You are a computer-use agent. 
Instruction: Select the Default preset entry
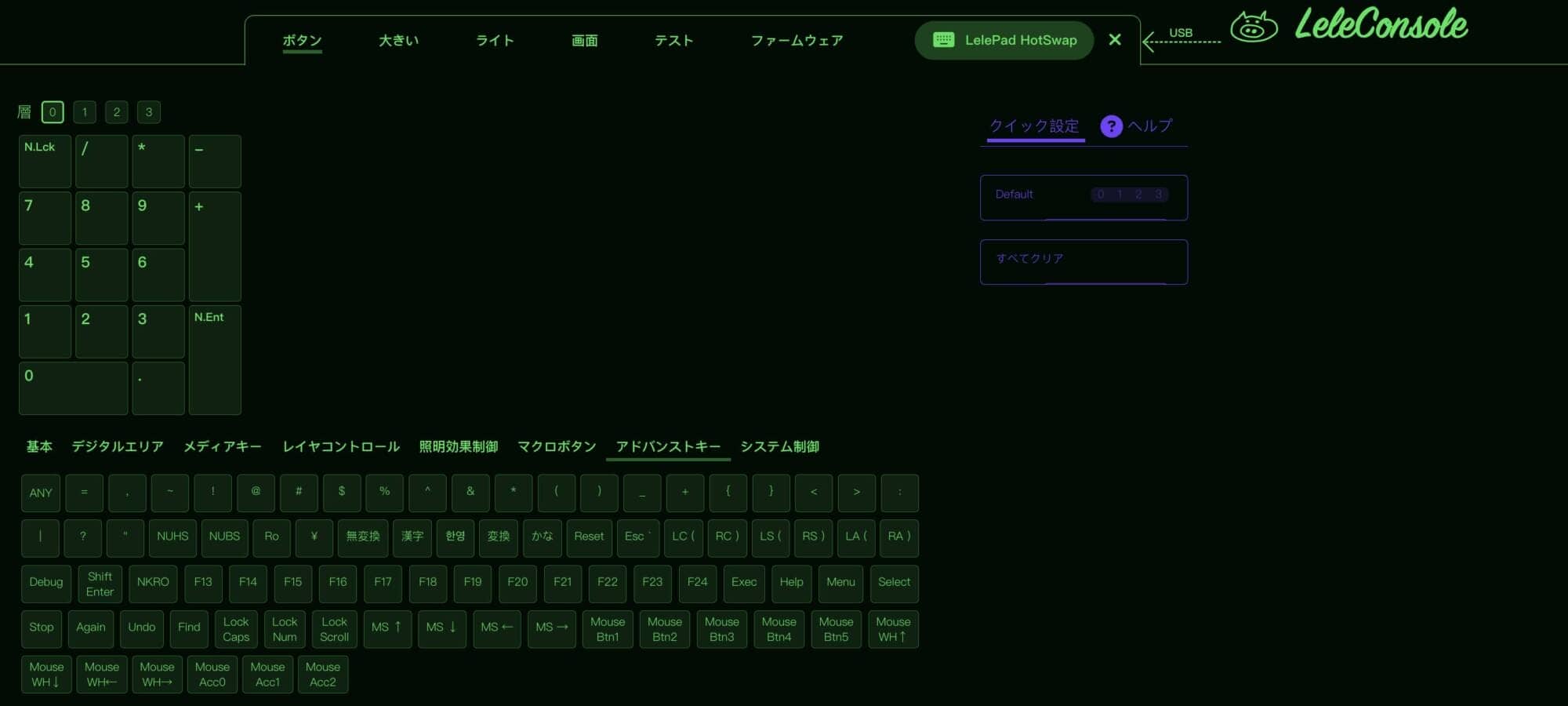click(x=1083, y=197)
